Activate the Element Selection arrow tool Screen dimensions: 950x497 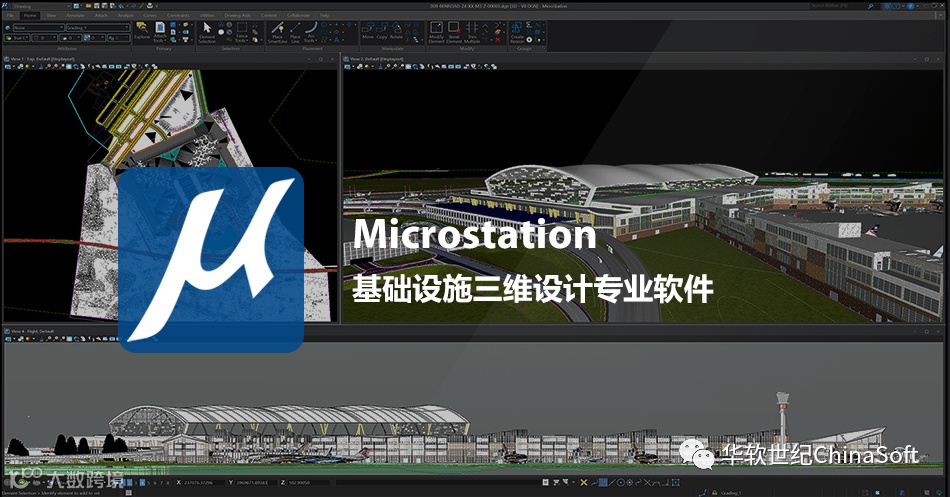(207, 32)
